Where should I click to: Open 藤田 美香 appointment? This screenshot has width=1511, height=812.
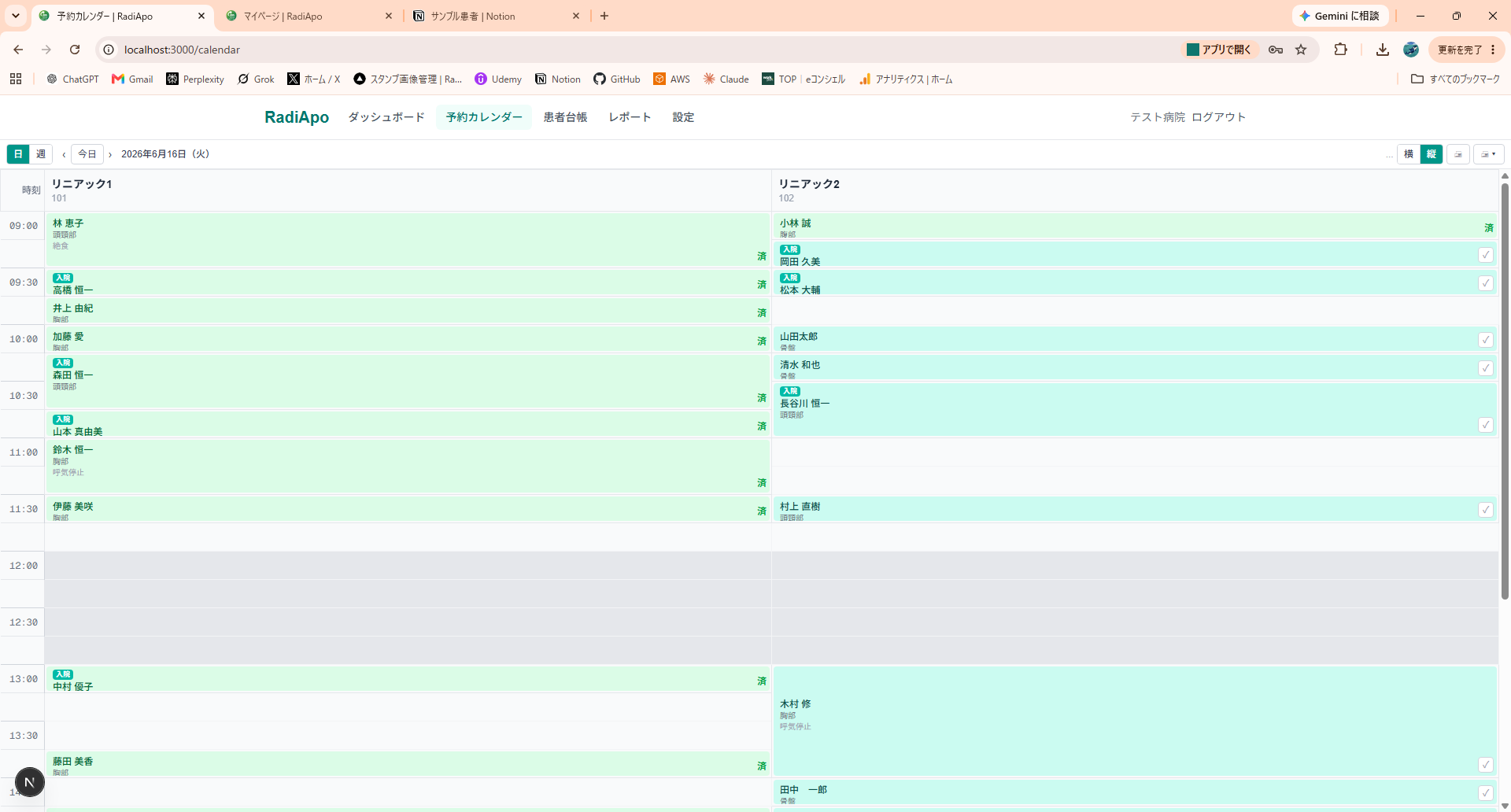pyautogui.click(x=407, y=764)
